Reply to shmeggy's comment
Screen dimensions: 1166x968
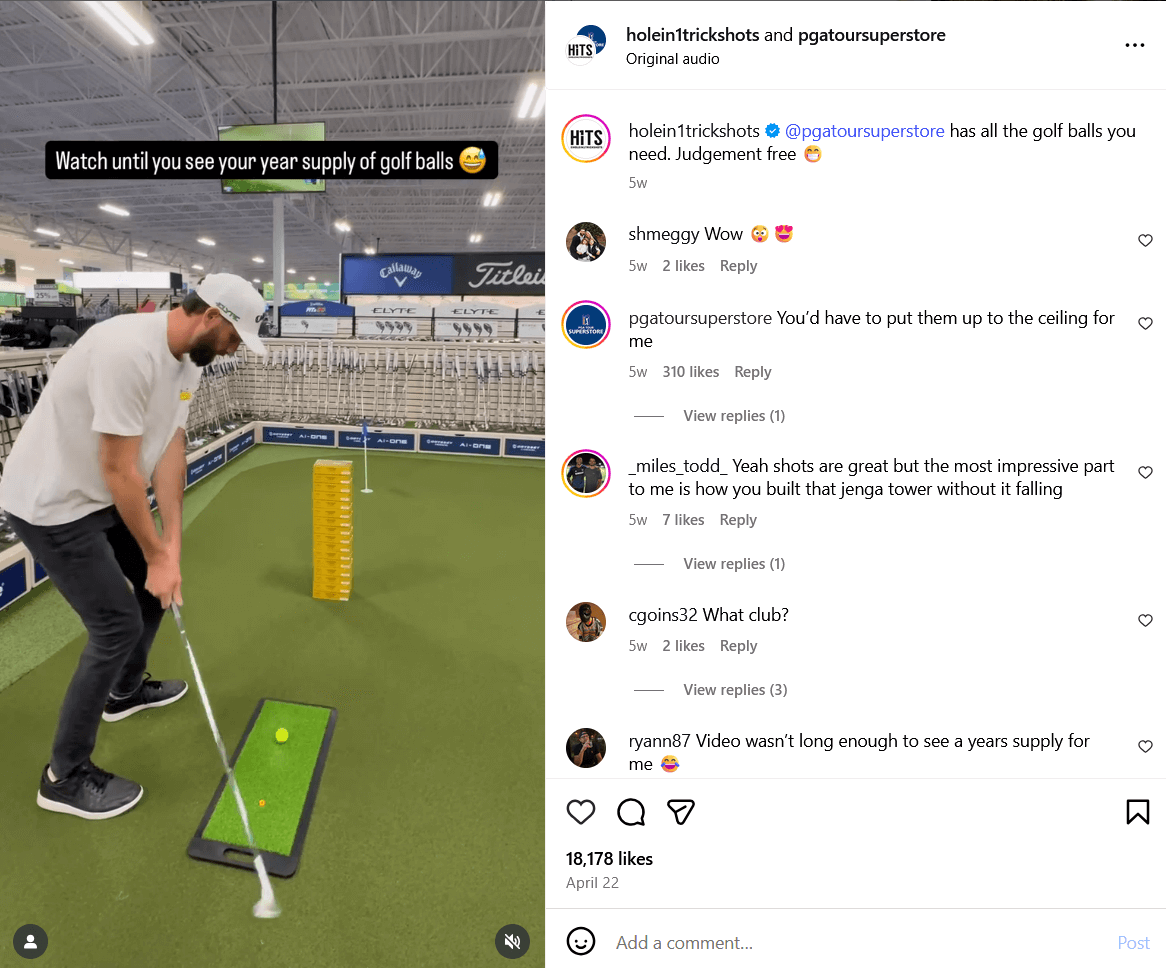click(738, 266)
